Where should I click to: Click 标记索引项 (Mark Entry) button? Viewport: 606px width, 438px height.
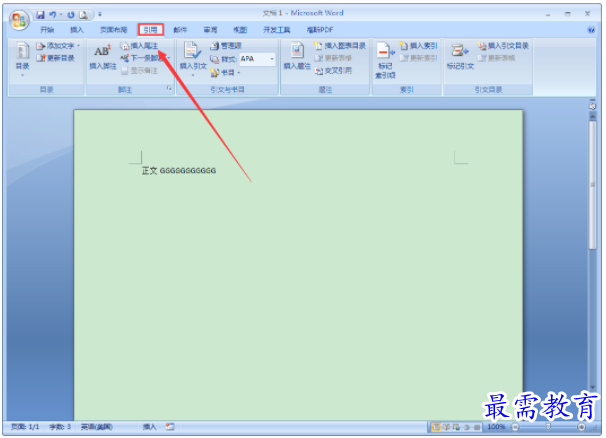[x=385, y=60]
